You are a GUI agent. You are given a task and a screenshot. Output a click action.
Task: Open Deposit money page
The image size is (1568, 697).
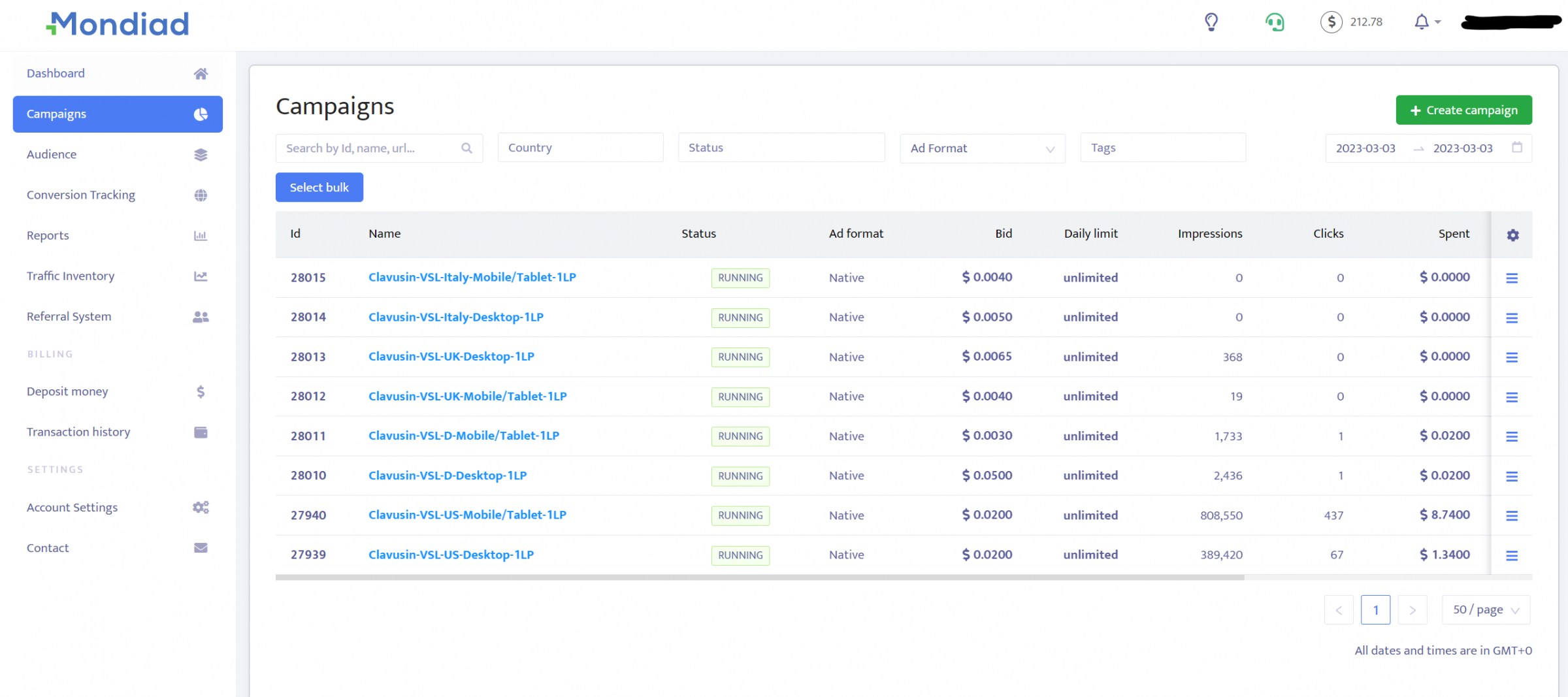pyautogui.click(x=118, y=392)
